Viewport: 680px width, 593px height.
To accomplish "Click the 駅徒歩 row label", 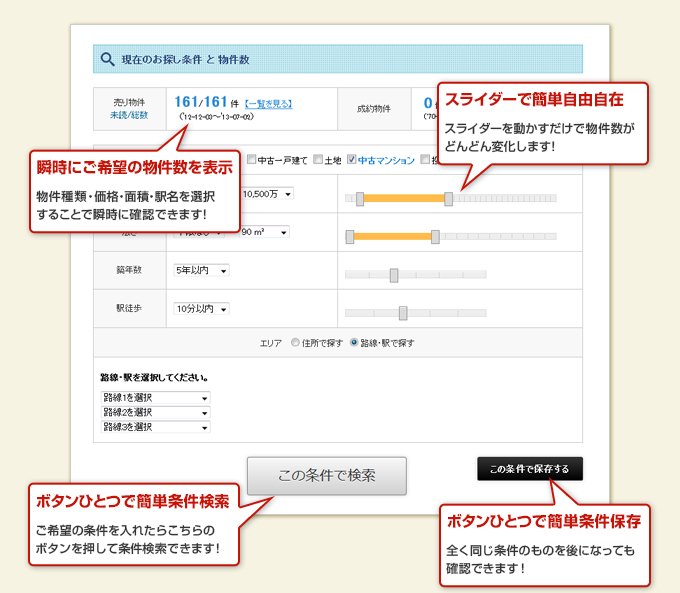I will 129,308.
